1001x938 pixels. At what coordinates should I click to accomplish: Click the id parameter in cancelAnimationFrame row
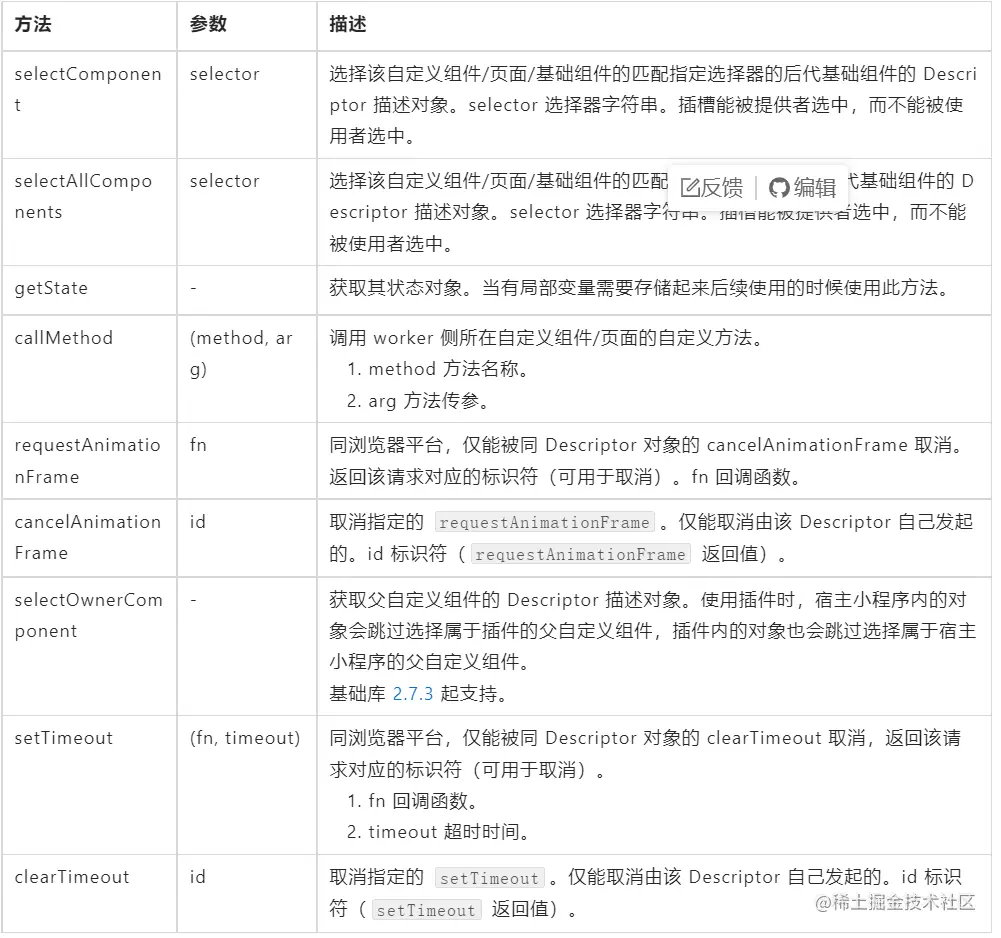(198, 522)
